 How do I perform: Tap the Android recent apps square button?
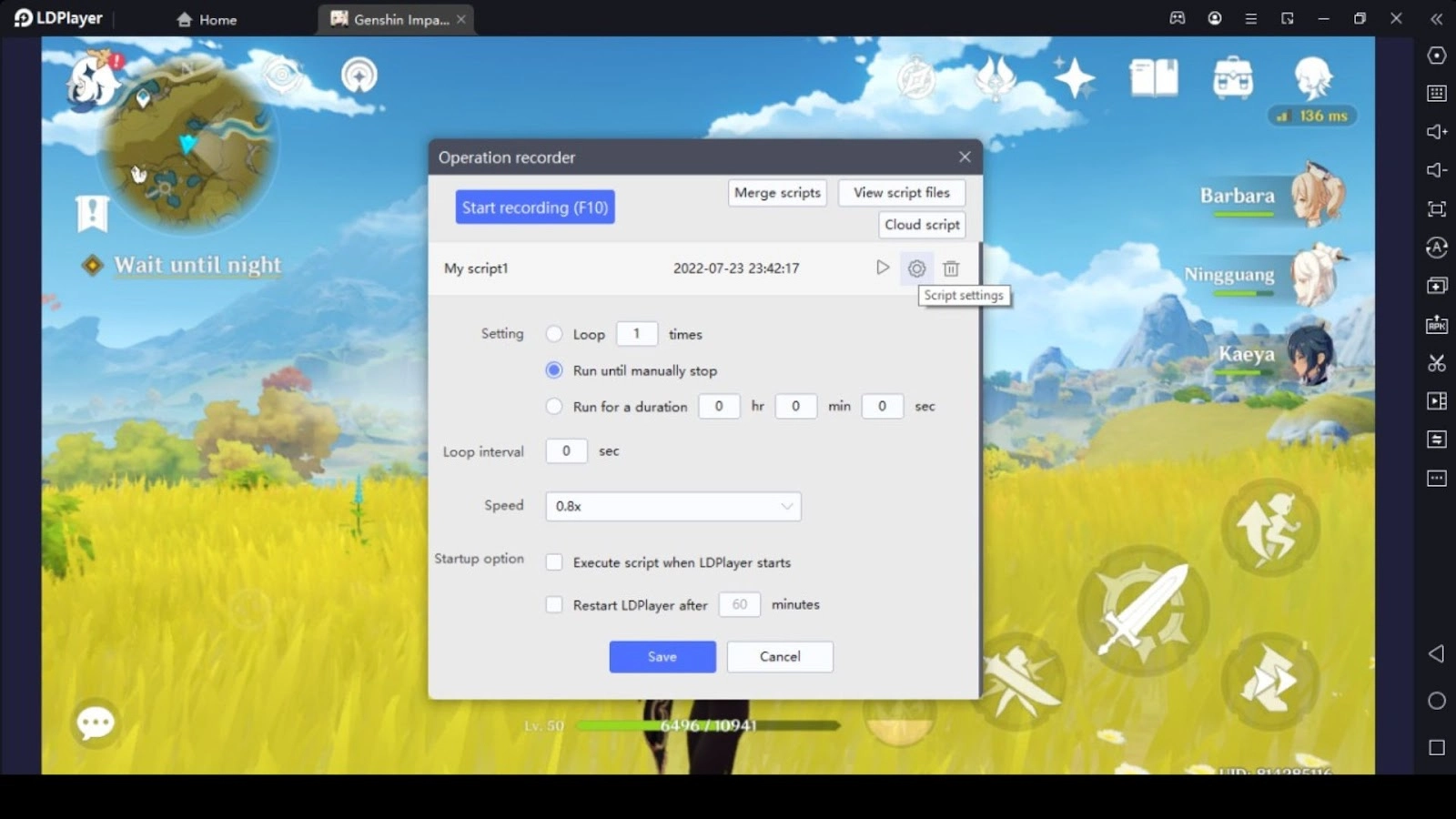(1437, 748)
